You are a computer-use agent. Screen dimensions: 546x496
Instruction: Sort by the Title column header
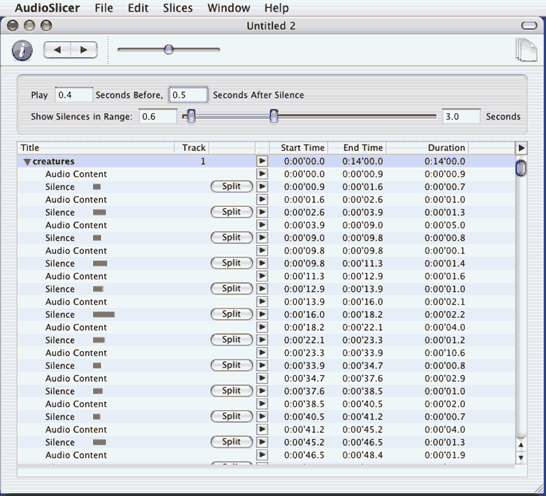(x=96, y=148)
